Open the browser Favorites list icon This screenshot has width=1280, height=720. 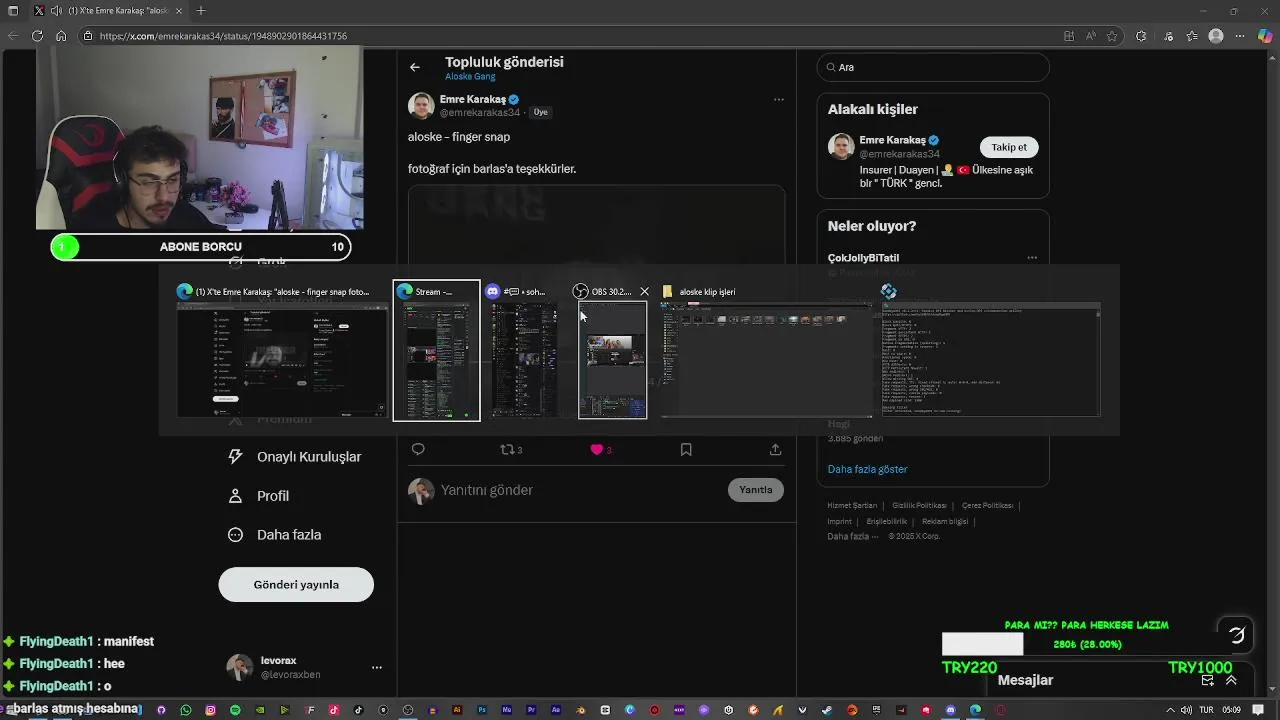click(1192, 36)
